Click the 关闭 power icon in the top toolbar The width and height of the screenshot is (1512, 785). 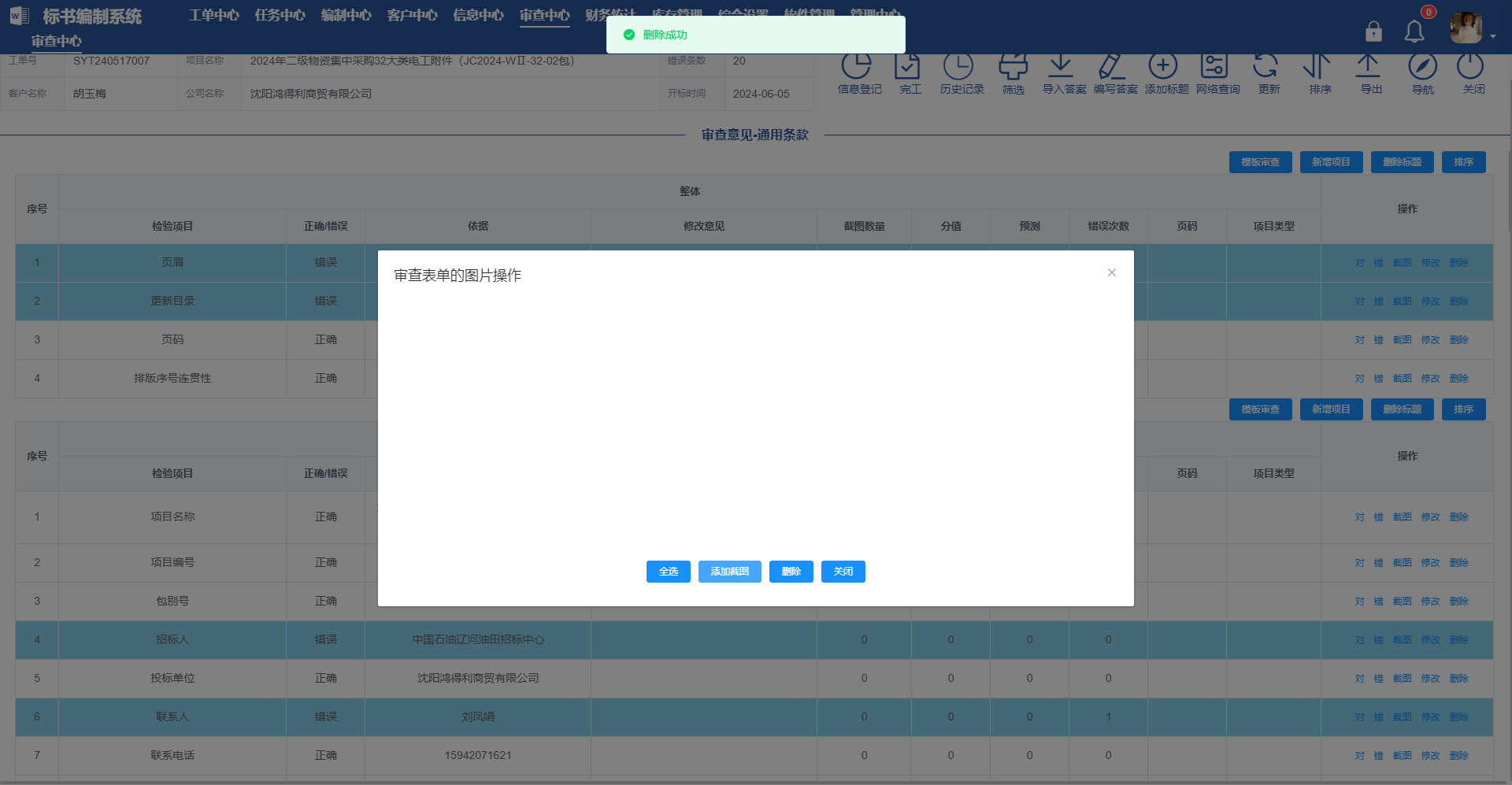click(x=1470, y=65)
